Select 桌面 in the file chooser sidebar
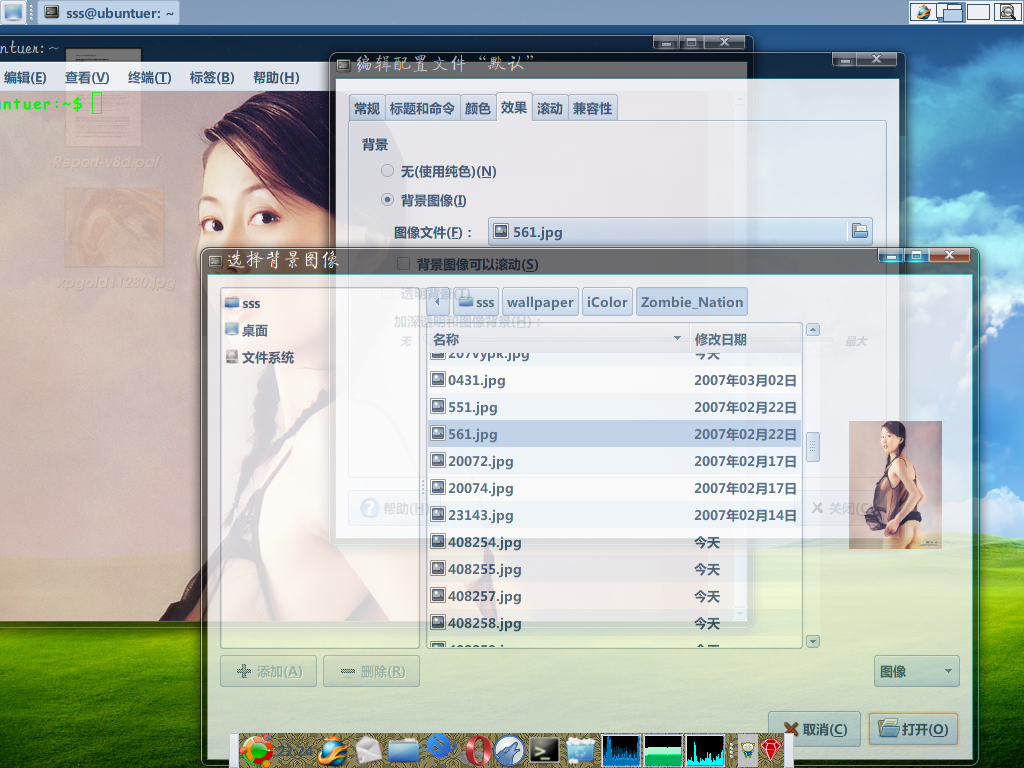Screen dimensions: 1024x768 tap(246, 330)
